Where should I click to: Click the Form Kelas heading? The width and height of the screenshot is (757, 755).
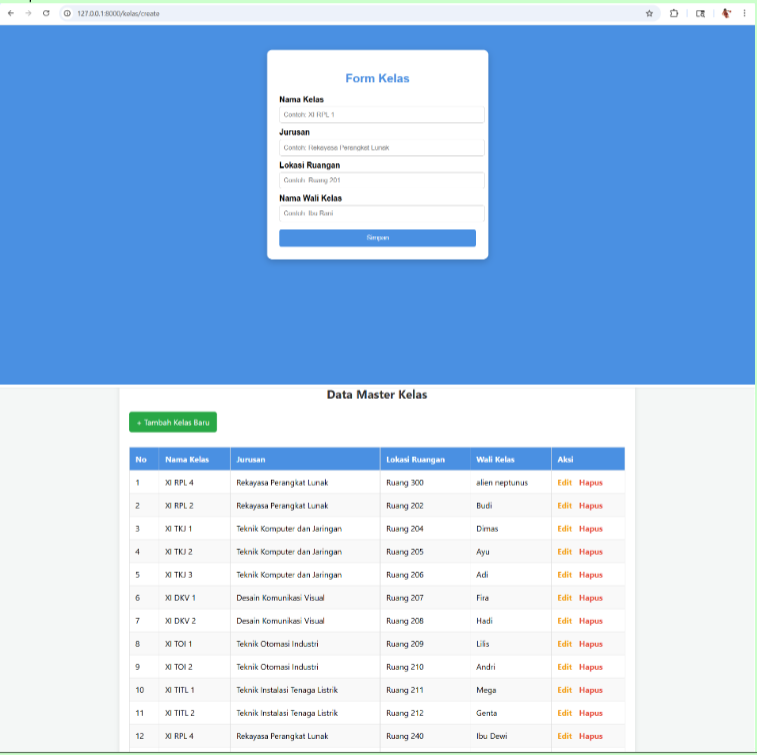(377, 78)
